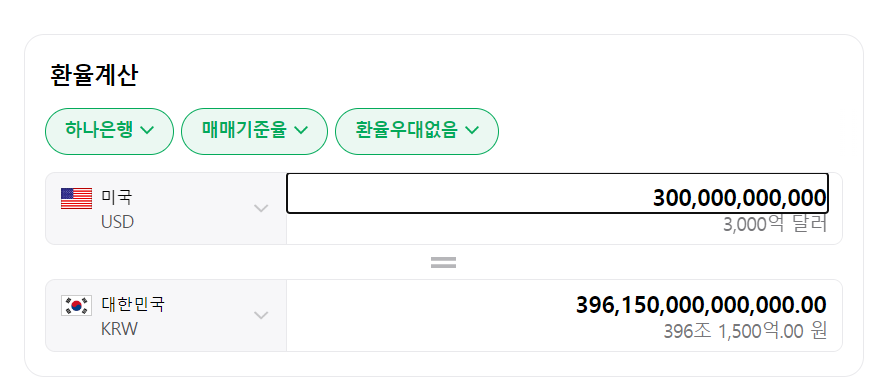This screenshot has height=386, width=890.
Task: Expand the KRW currency chevron
Action: pyautogui.click(x=261, y=315)
